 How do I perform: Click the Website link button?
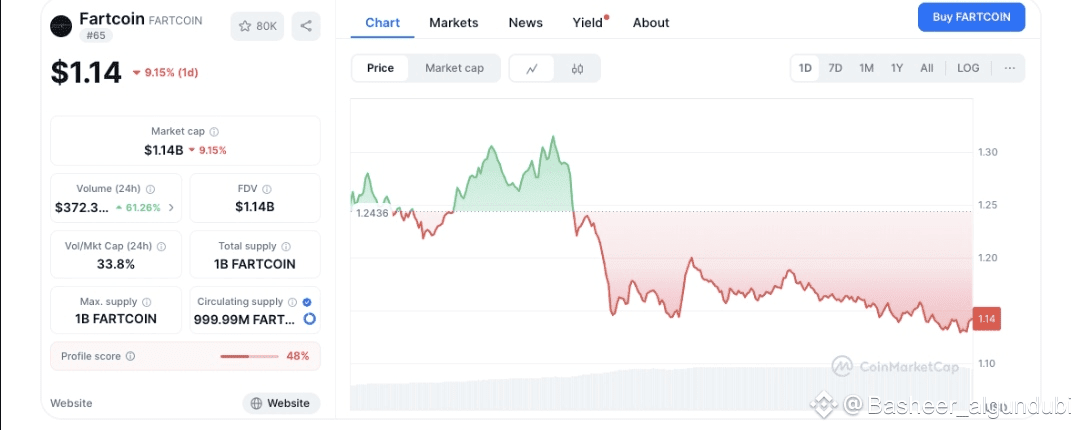click(x=281, y=403)
